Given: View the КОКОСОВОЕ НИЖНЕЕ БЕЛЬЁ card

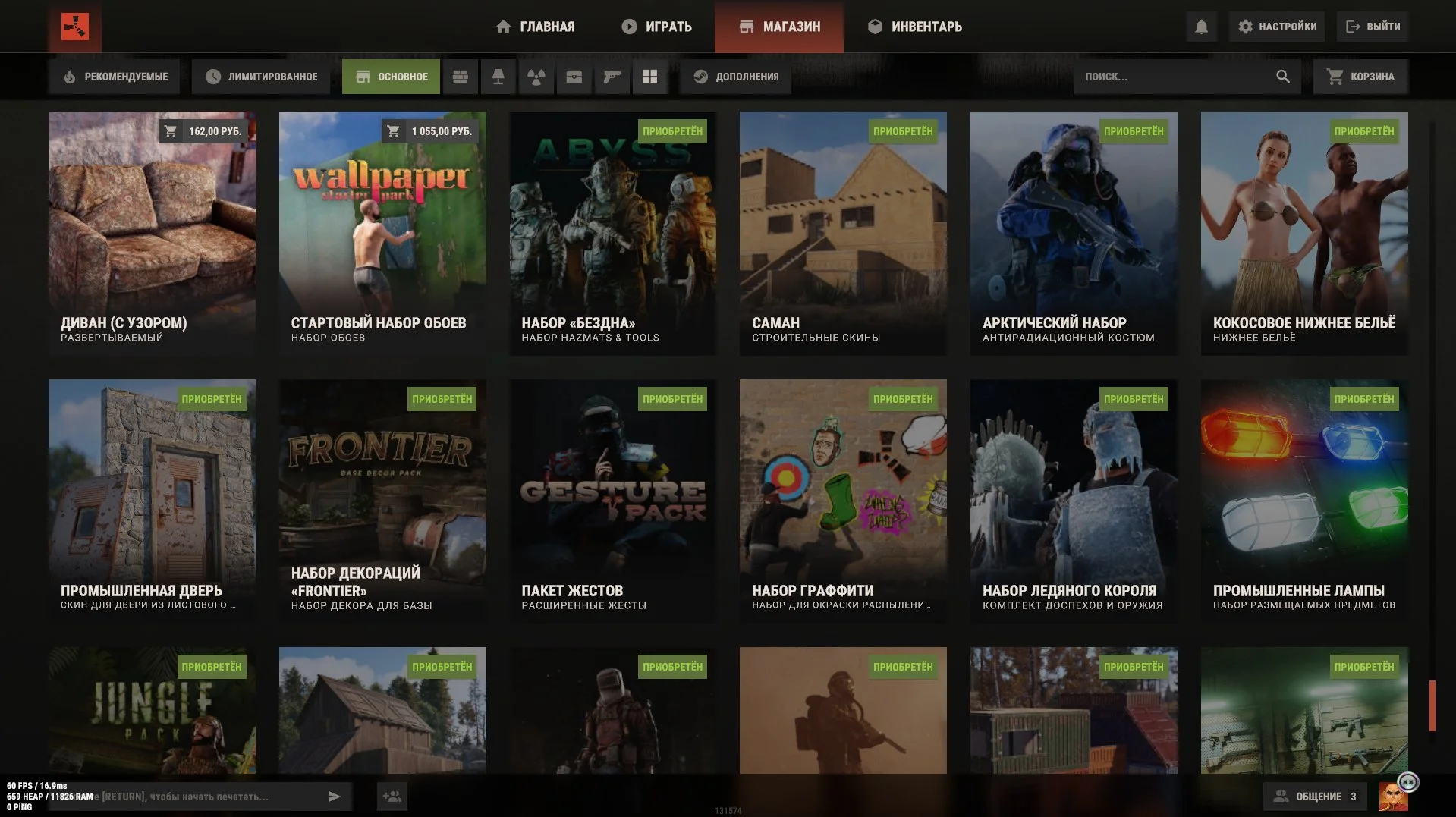Looking at the screenshot, I should [x=1304, y=234].
